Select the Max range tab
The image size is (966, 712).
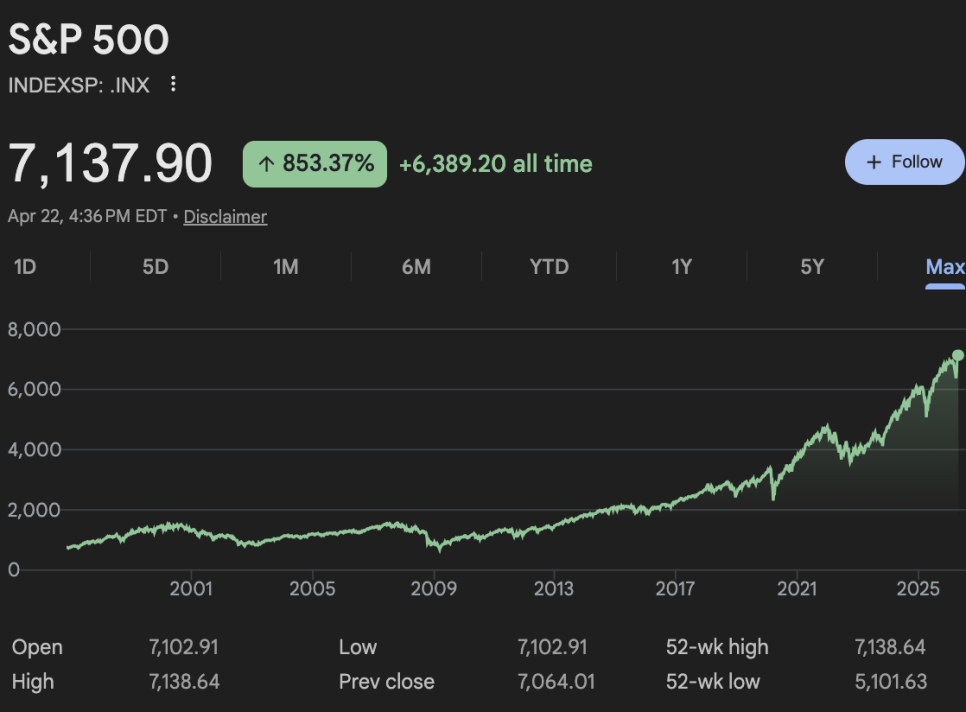pyautogui.click(x=945, y=267)
